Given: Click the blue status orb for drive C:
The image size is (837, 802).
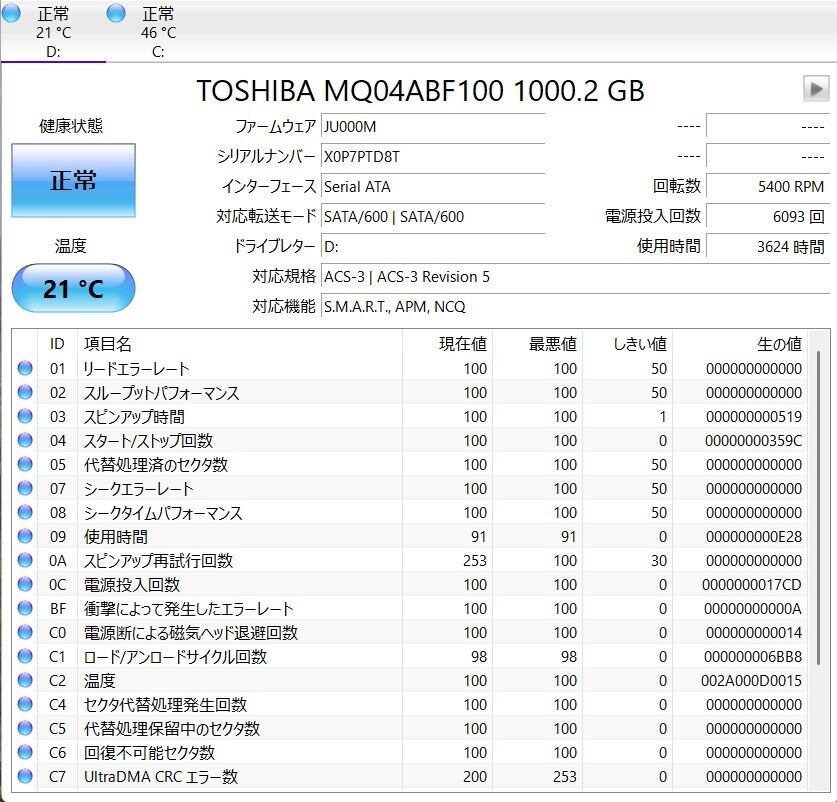Looking at the screenshot, I should (x=116, y=13).
